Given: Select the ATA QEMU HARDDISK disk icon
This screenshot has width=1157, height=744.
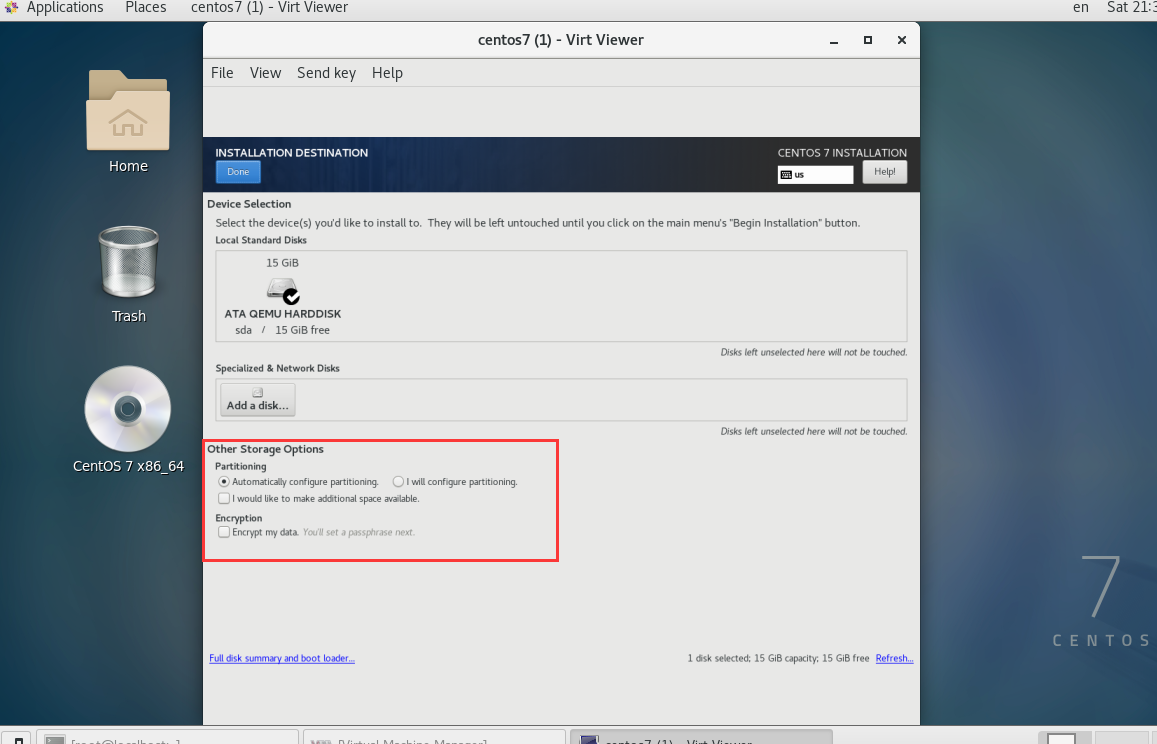Looking at the screenshot, I should 283,290.
